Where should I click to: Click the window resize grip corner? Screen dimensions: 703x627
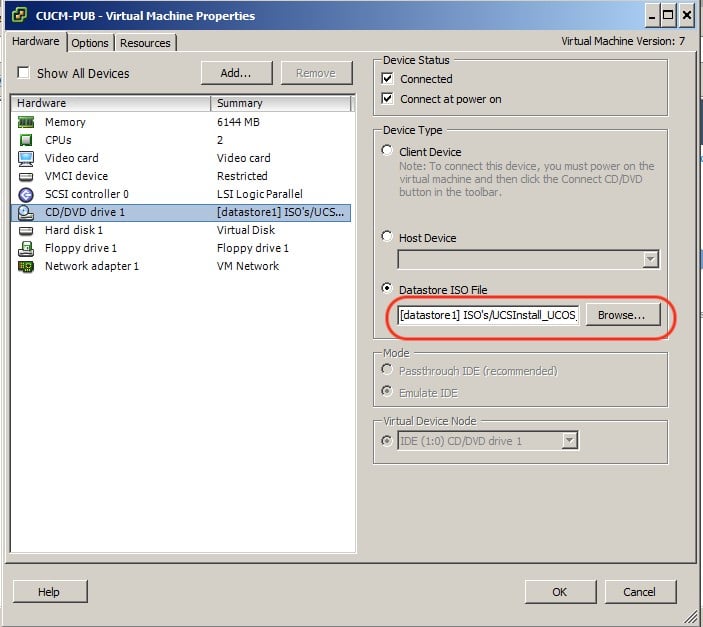tap(691, 617)
